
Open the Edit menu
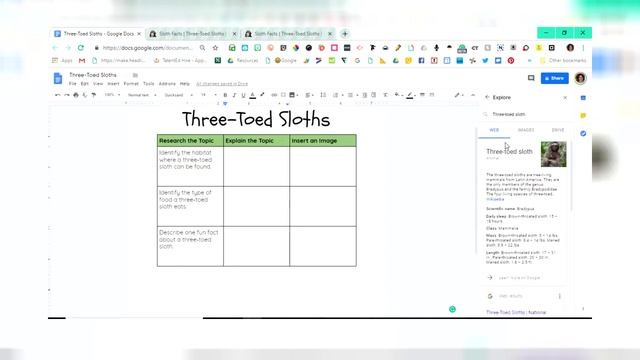[84, 84]
